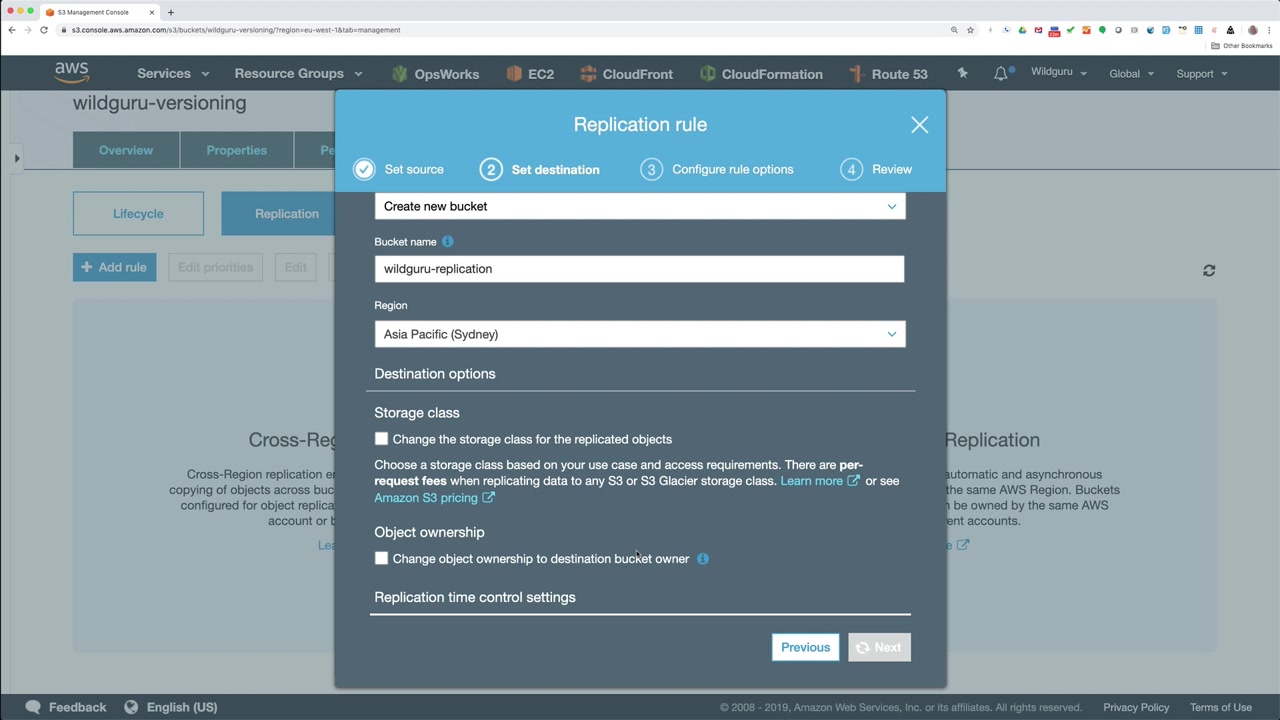The image size is (1280, 720).
Task: Open the Privacy Policy link
Action: 1136,707
